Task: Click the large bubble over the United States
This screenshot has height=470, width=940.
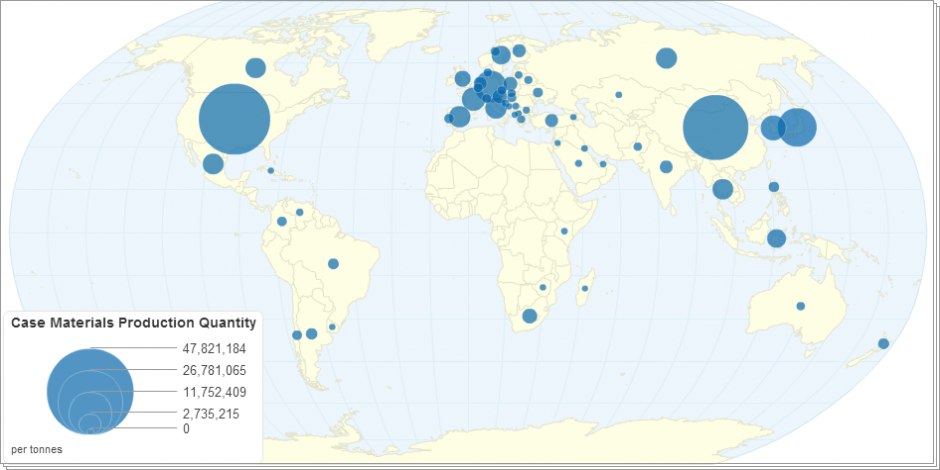Action: [x=235, y=119]
